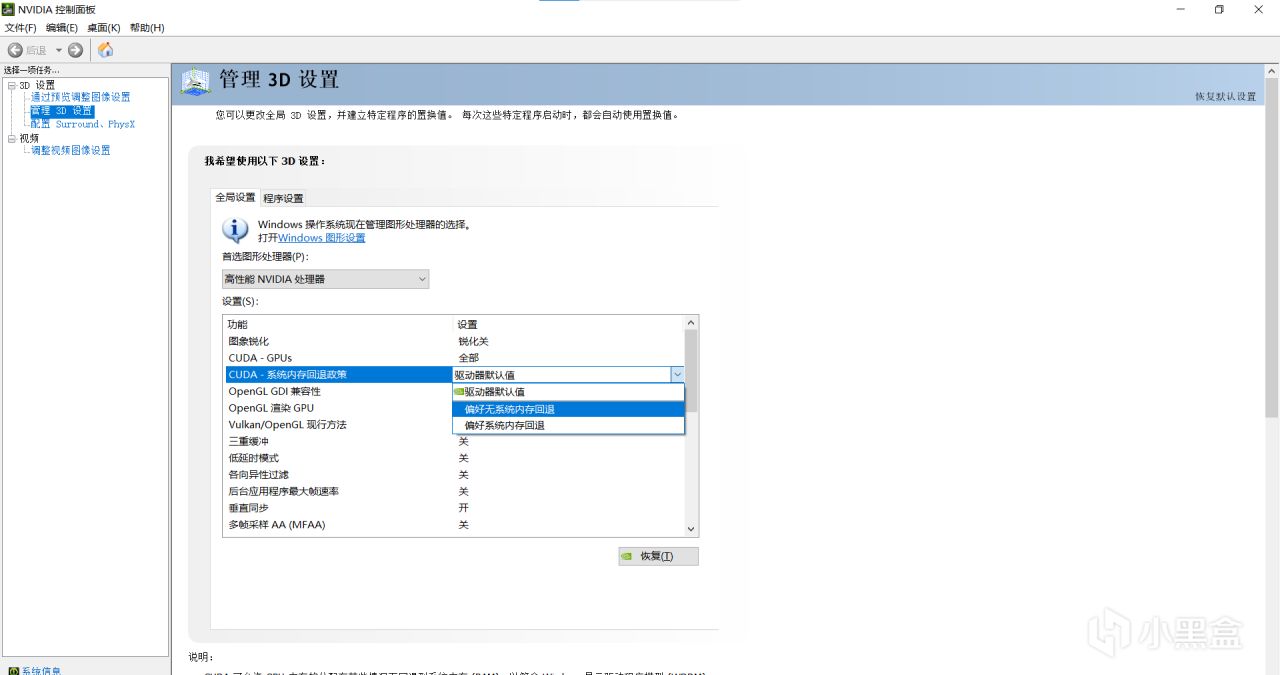Collapse the 视频 tree node
This screenshot has height=675, width=1280.
12,138
